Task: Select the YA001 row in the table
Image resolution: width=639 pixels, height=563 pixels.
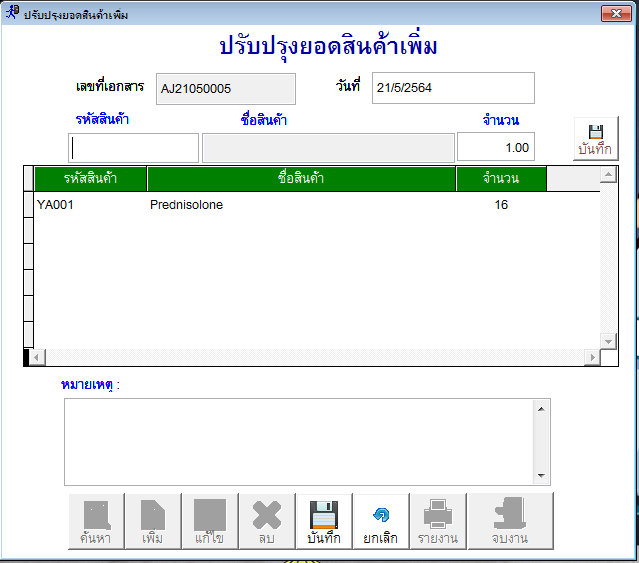Action: coord(56,205)
